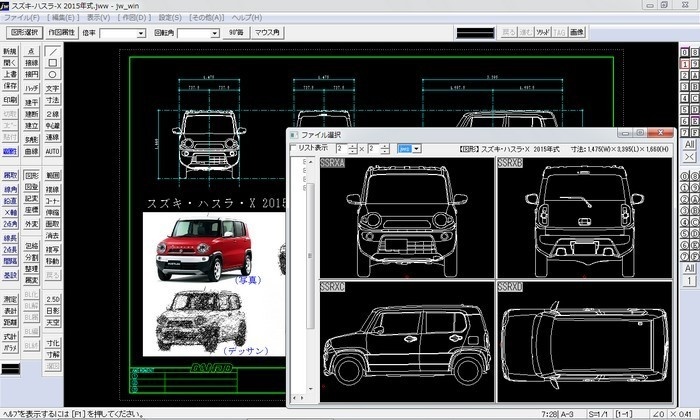This screenshot has width=700, height=420.
Task: Select the 分割 divide tool
Action: (31, 258)
